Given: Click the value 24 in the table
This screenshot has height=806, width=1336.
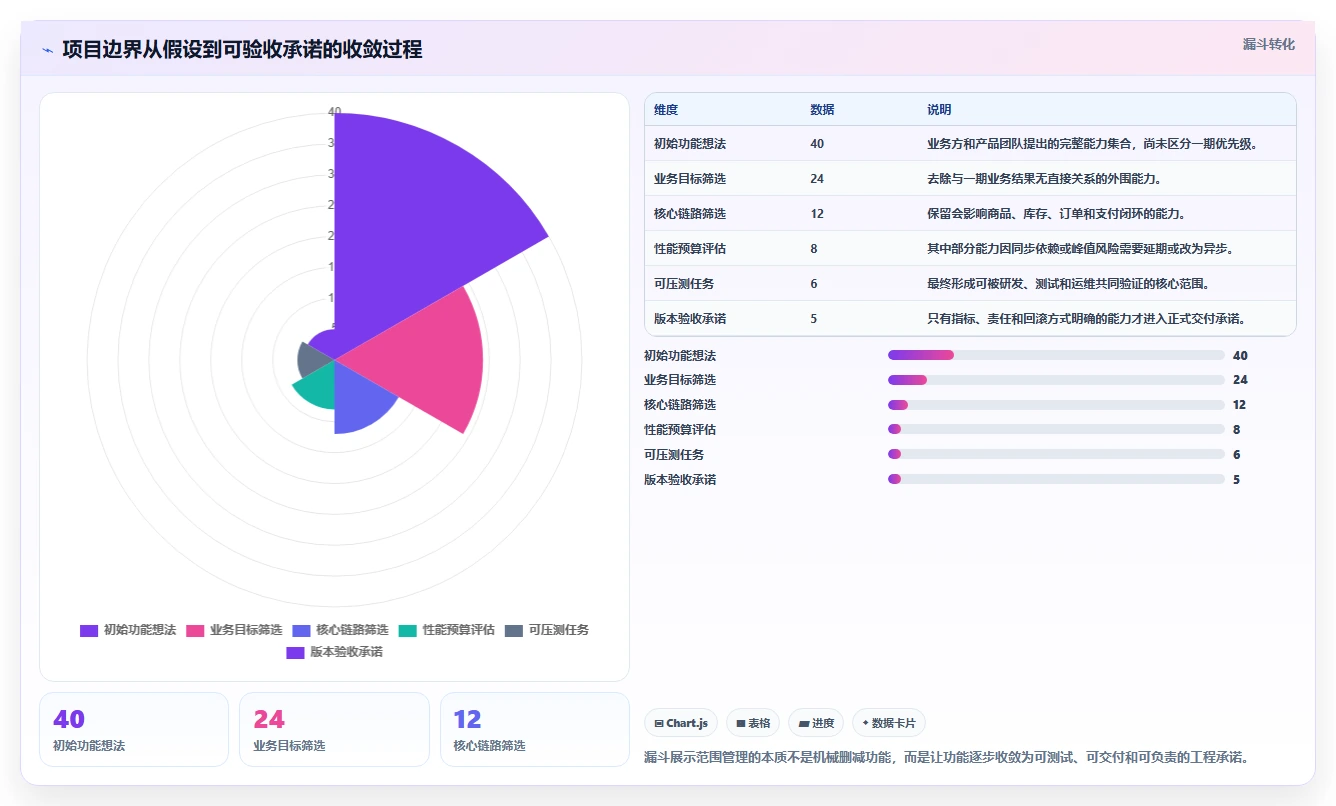Looking at the screenshot, I should (x=817, y=179).
